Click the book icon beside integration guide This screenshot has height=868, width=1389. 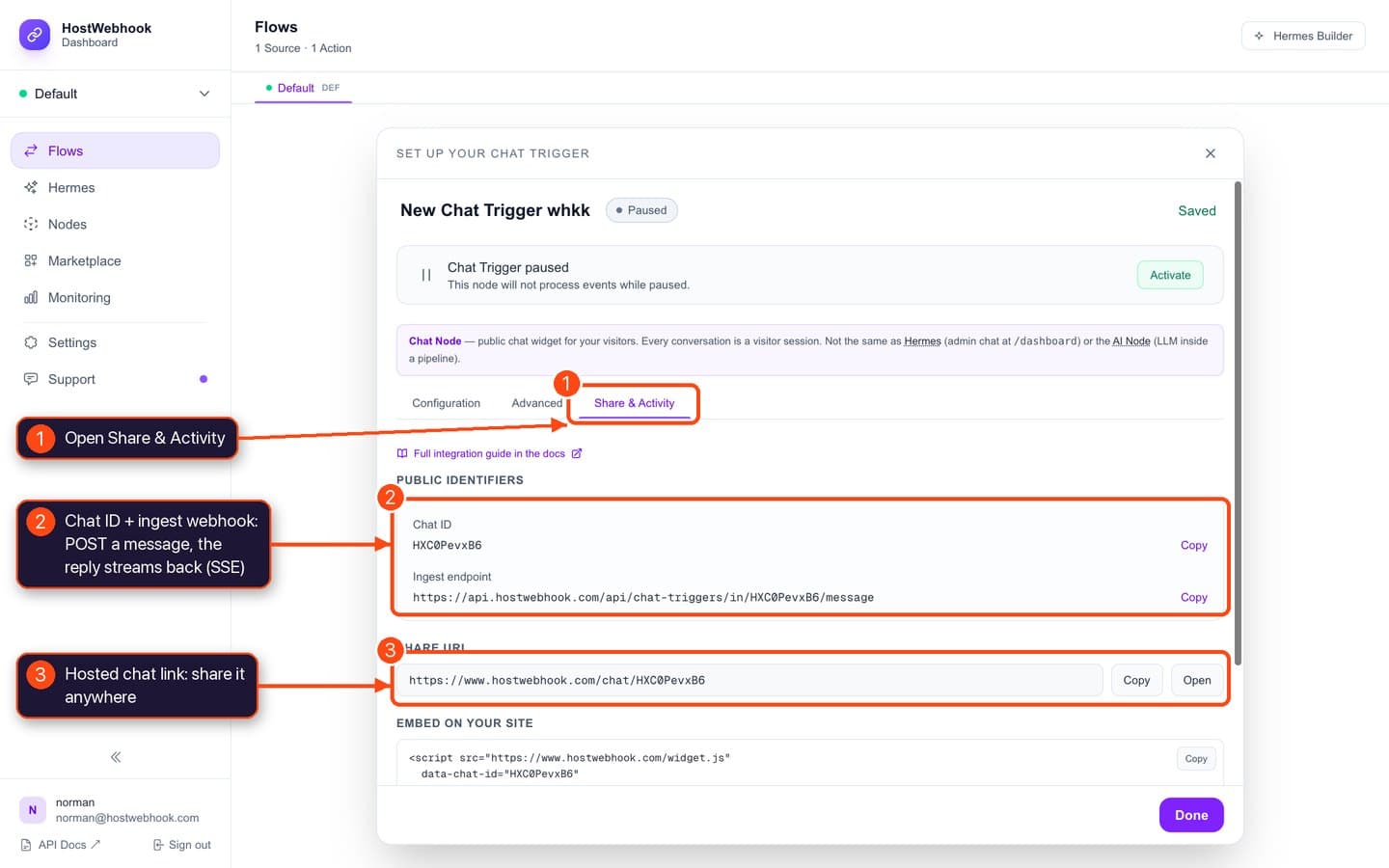click(402, 453)
